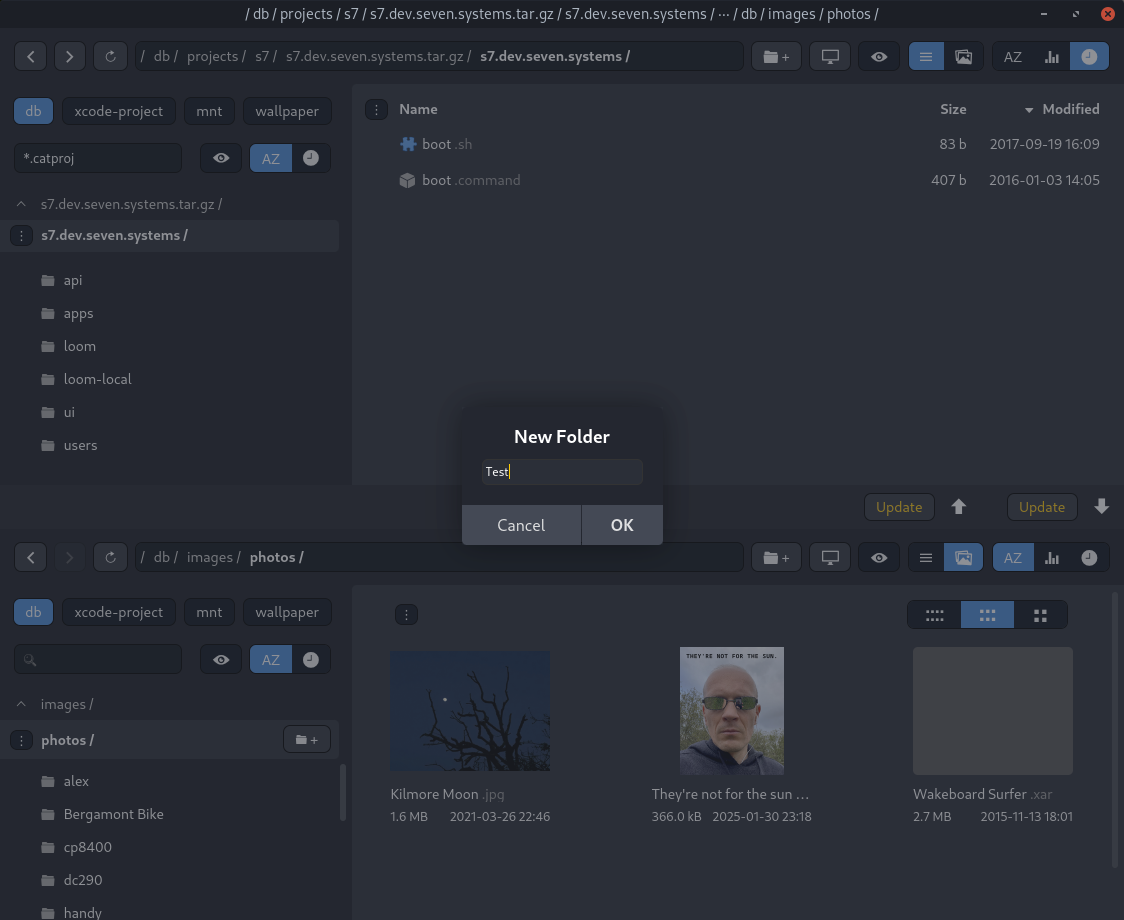The image size is (1124, 920).
Task: Sort top pane by size chart icon
Action: click(x=1052, y=57)
